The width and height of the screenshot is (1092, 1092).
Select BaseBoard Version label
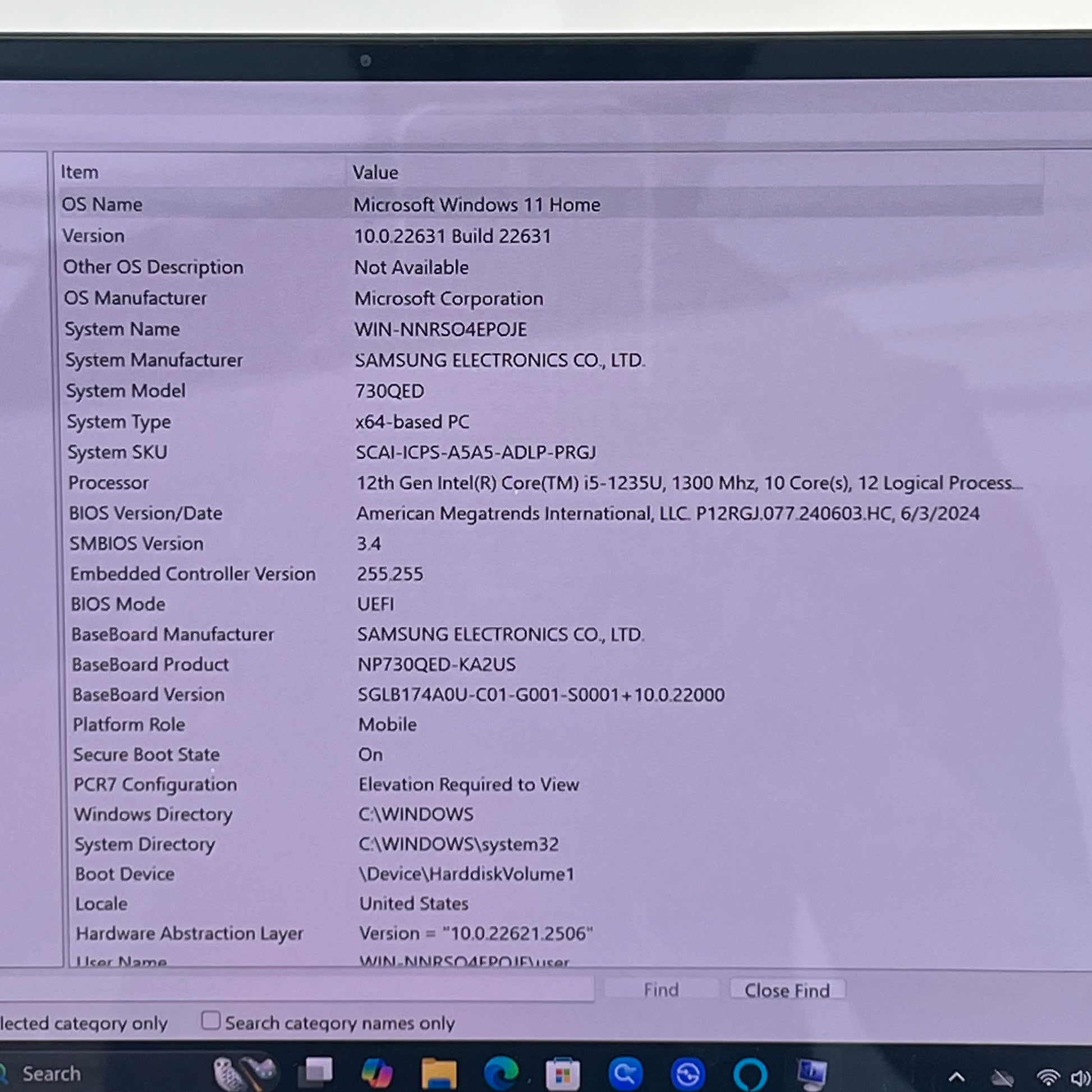[x=148, y=694]
